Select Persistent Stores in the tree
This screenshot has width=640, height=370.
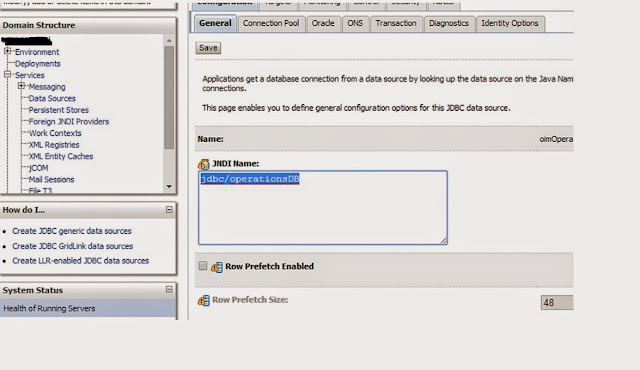(58, 110)
